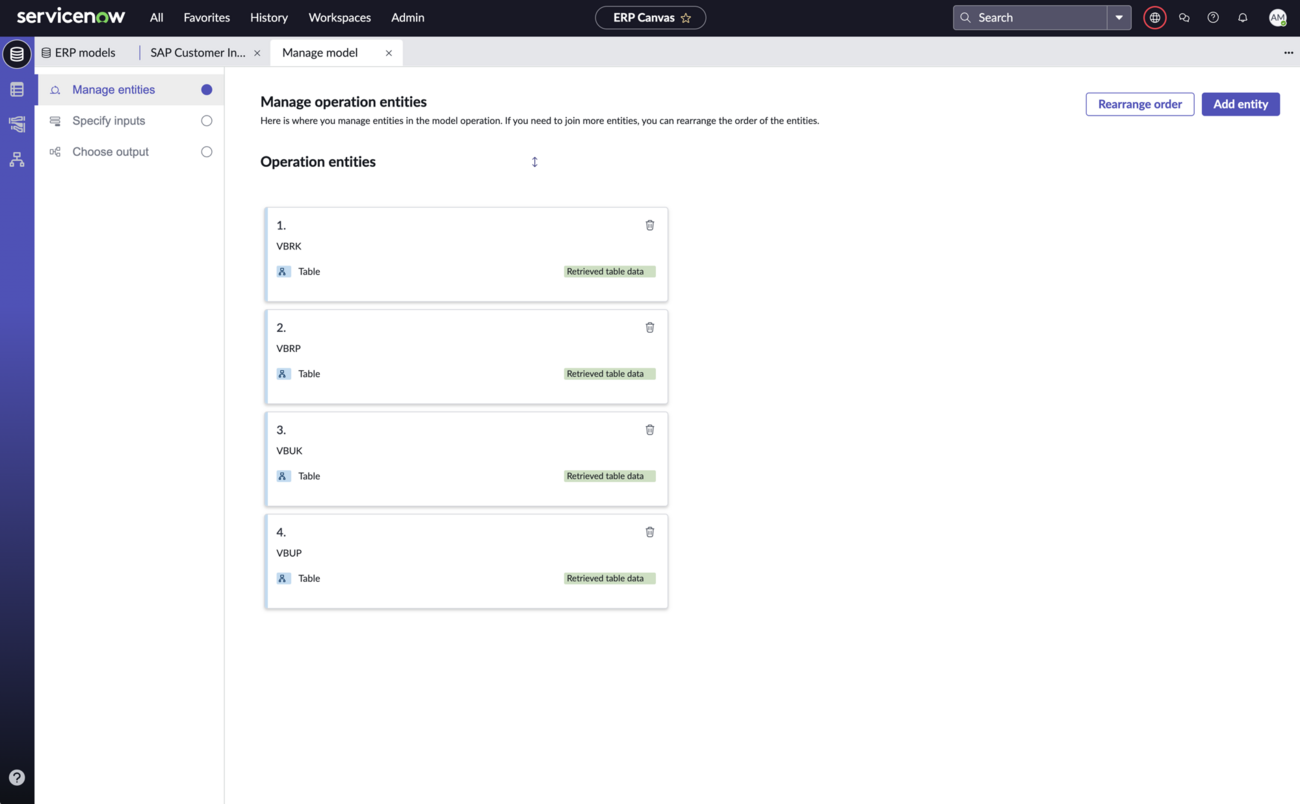
Task: Open the database icon at top of sidebar
Action: point(17,54)
